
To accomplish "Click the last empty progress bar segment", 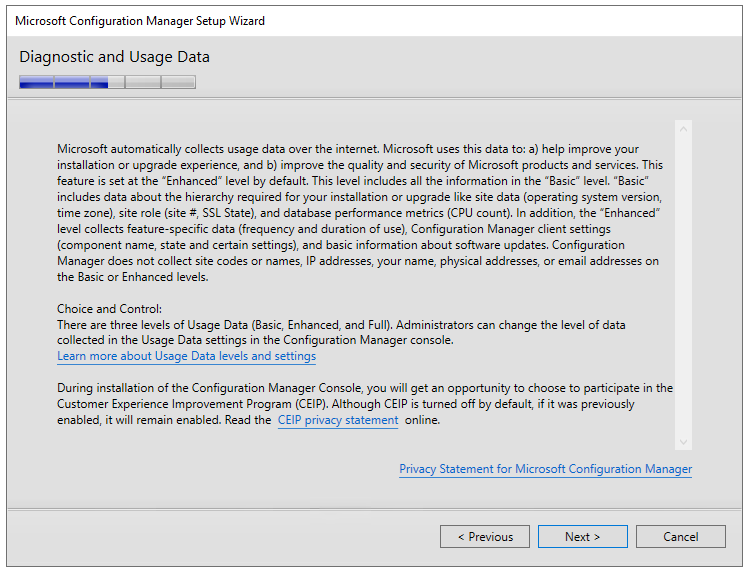I will pos(178,82).
